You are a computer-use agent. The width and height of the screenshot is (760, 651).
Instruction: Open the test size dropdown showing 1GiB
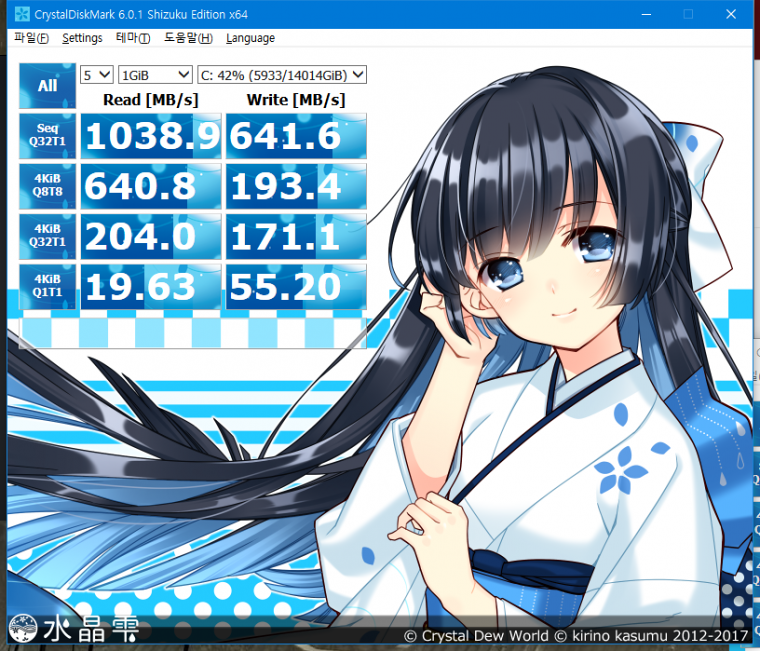pos(155,75)
